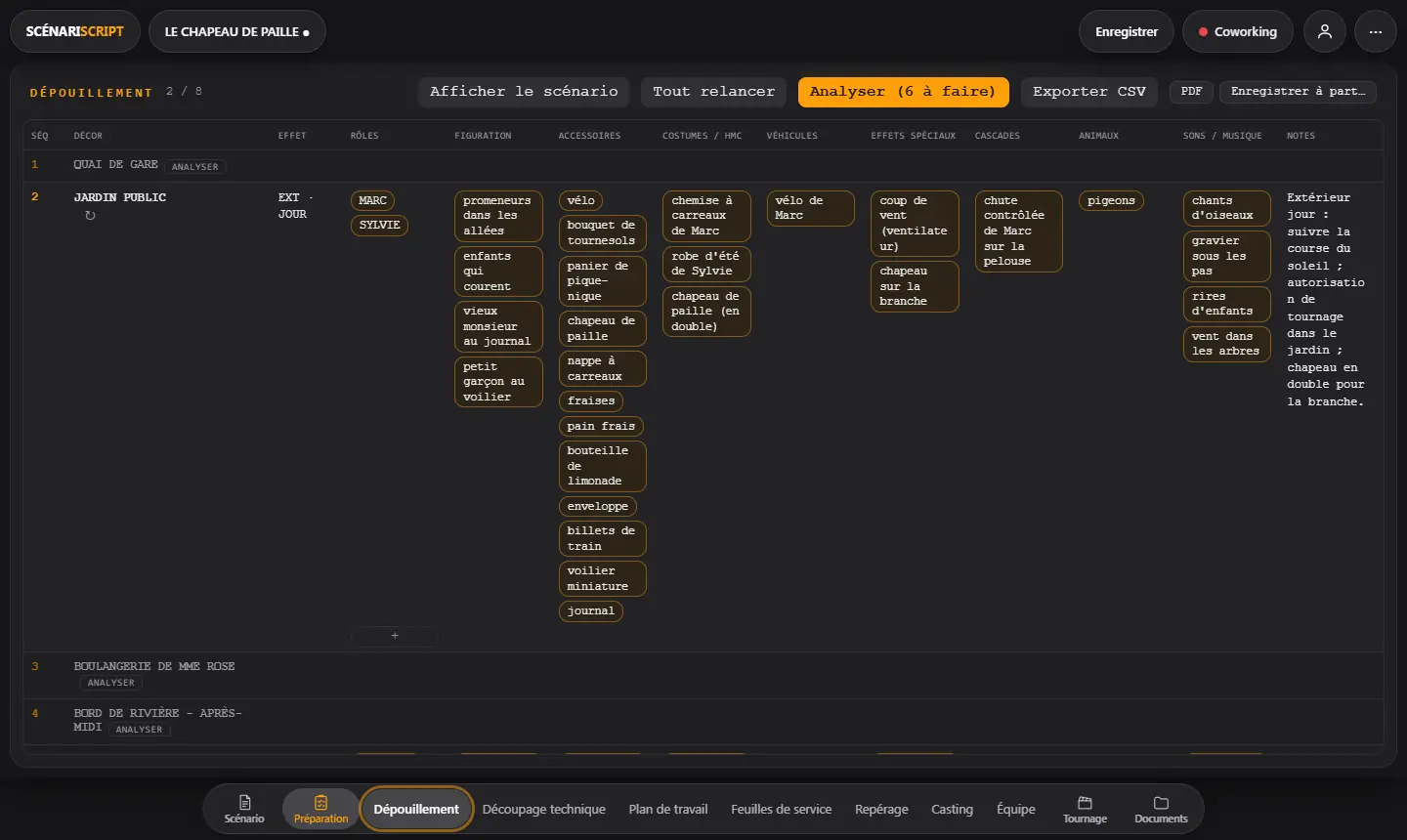Open the Scénario section icon

tap(244, 809)
